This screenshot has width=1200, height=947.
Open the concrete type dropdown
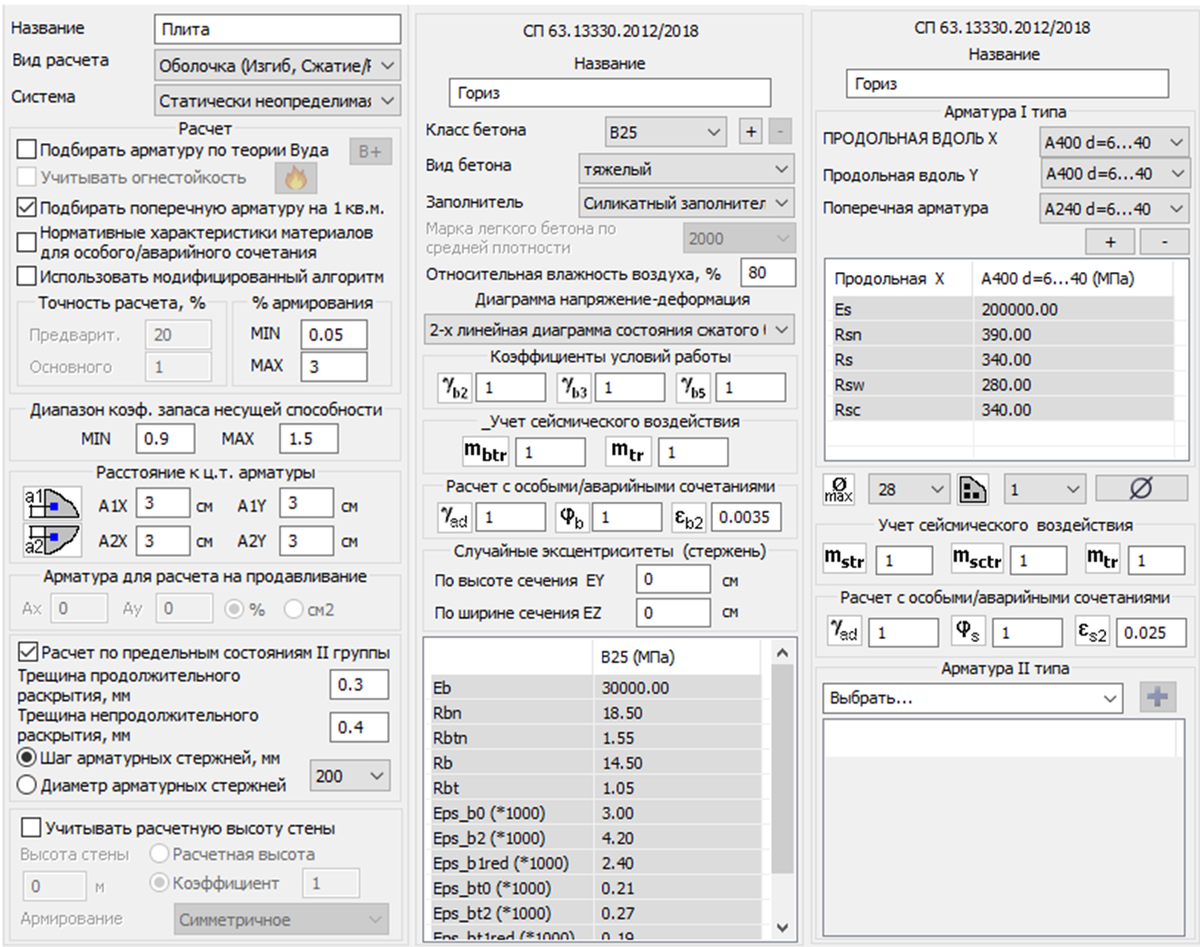pyautogui.click(x=686, y=170)
